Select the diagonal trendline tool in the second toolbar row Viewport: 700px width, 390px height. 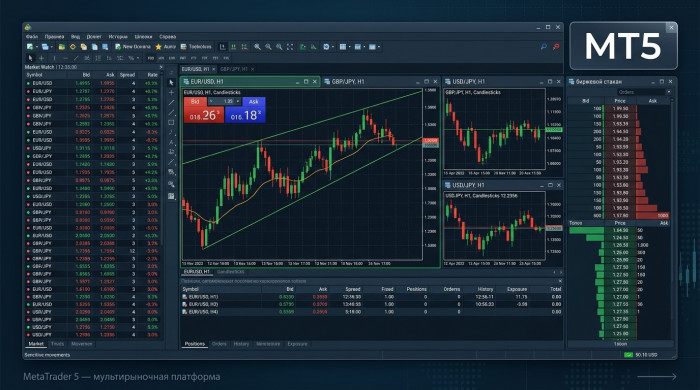click(x=76, y=58)
